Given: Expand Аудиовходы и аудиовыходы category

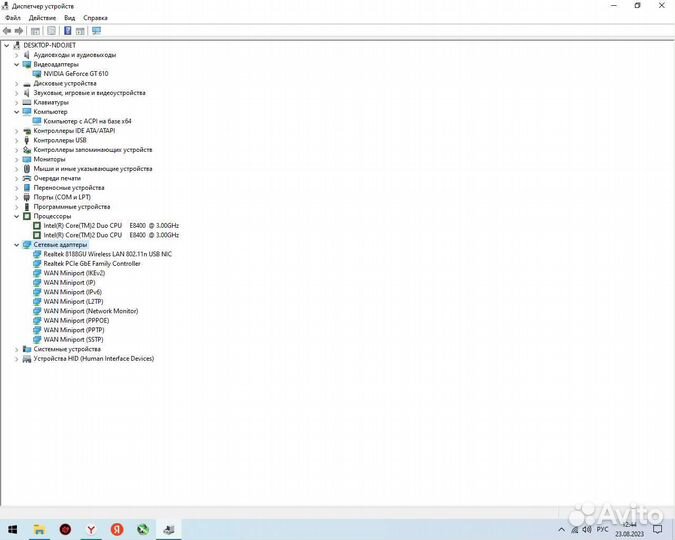Looking at the screenshot, I should click(16, 55).
